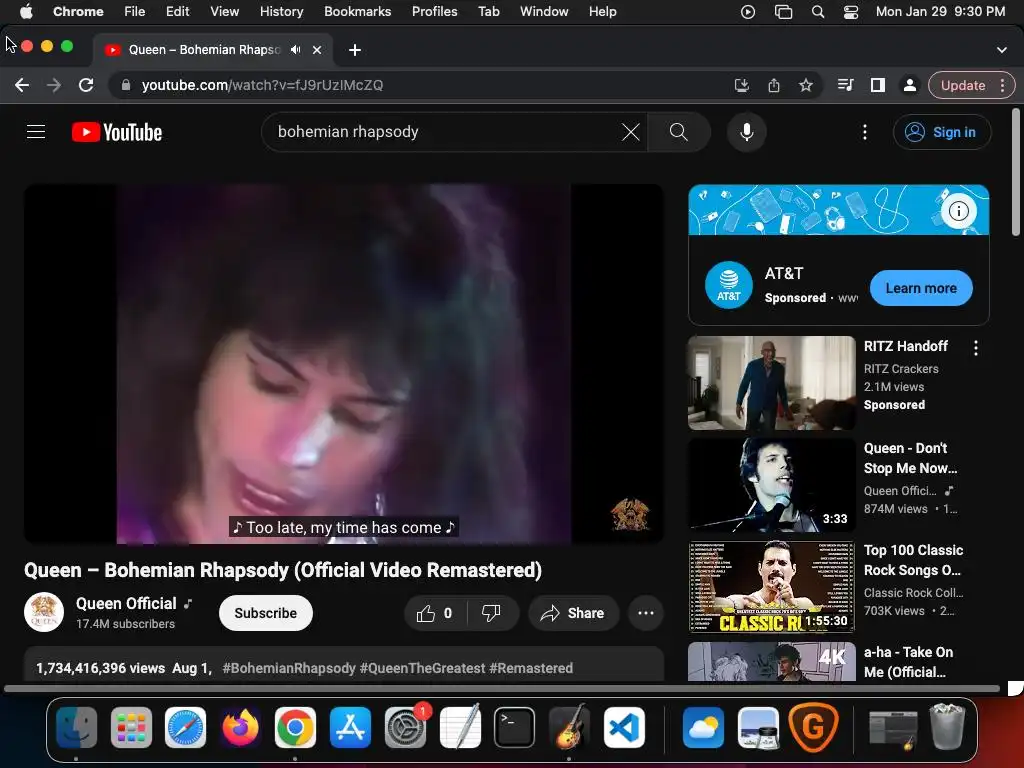Clear the search text with the X
The height and width of the screenshot is (768, 1024).
click(630, 132)
